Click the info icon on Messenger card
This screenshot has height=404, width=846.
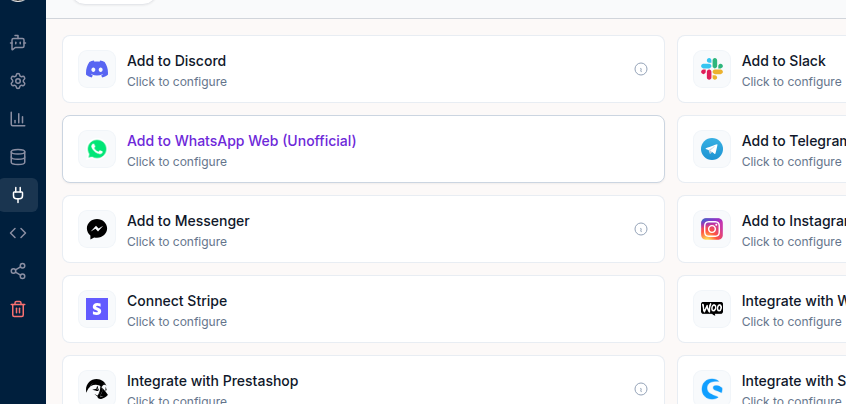640,229
